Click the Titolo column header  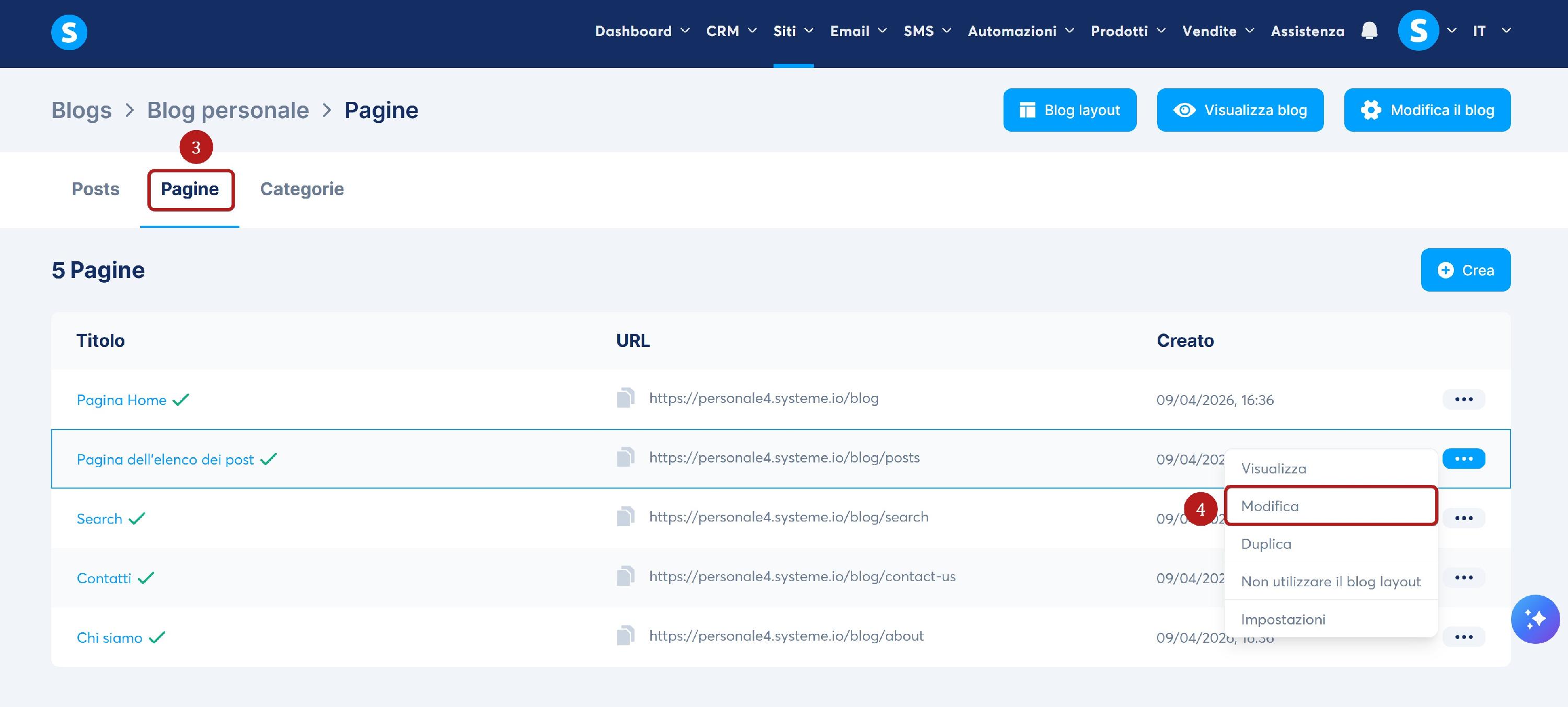click(100, 341)
